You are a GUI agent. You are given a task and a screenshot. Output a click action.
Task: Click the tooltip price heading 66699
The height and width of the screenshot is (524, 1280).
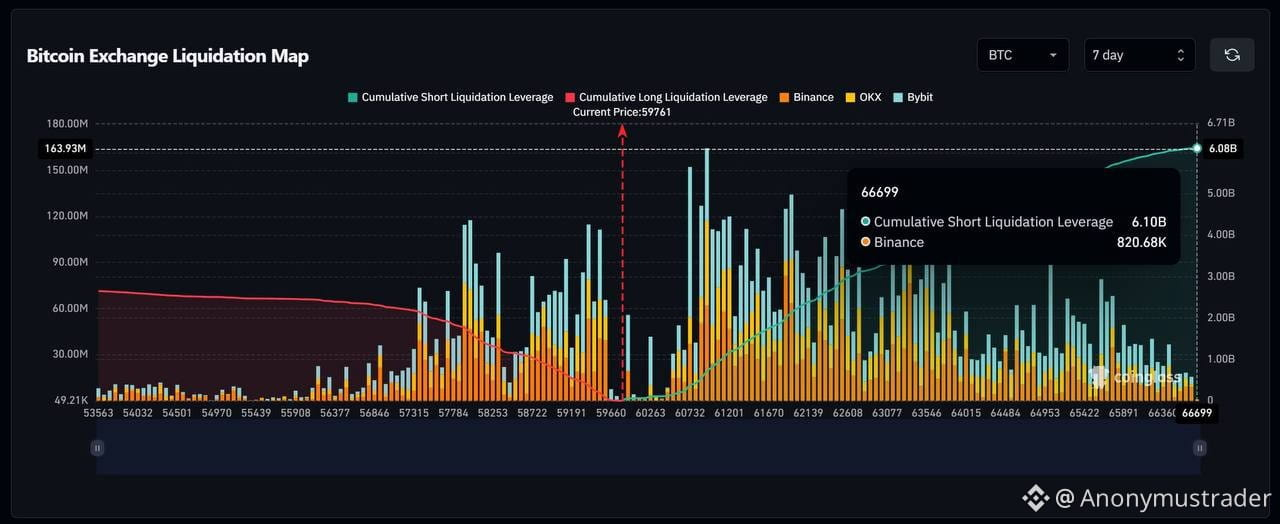[879, 192]
